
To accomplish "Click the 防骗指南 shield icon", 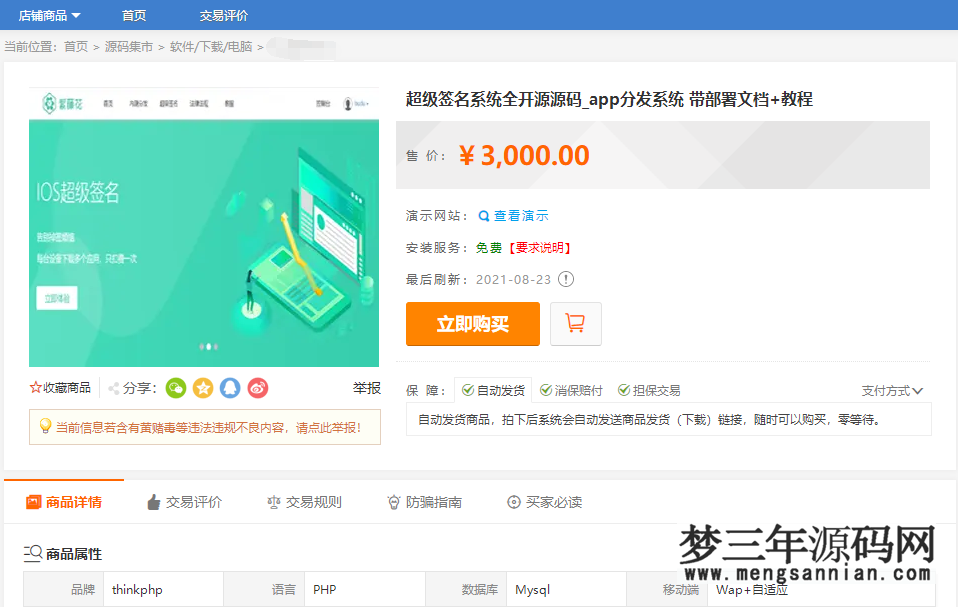I will [x=393, y=502].
